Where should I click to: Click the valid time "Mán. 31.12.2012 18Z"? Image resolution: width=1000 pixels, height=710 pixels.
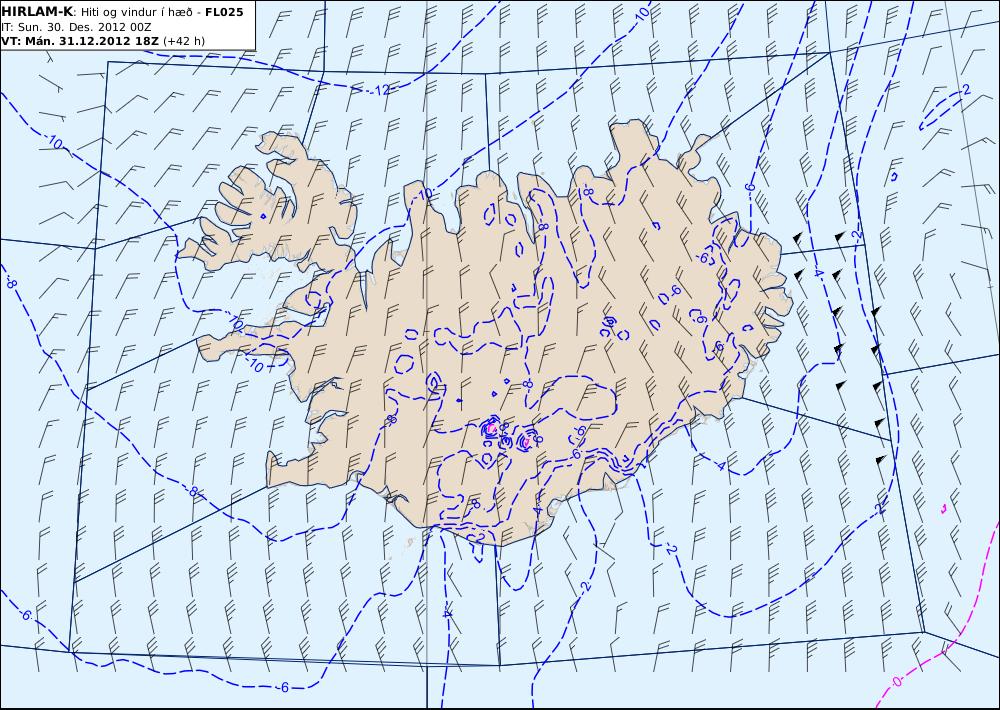[x=91, y=41]
